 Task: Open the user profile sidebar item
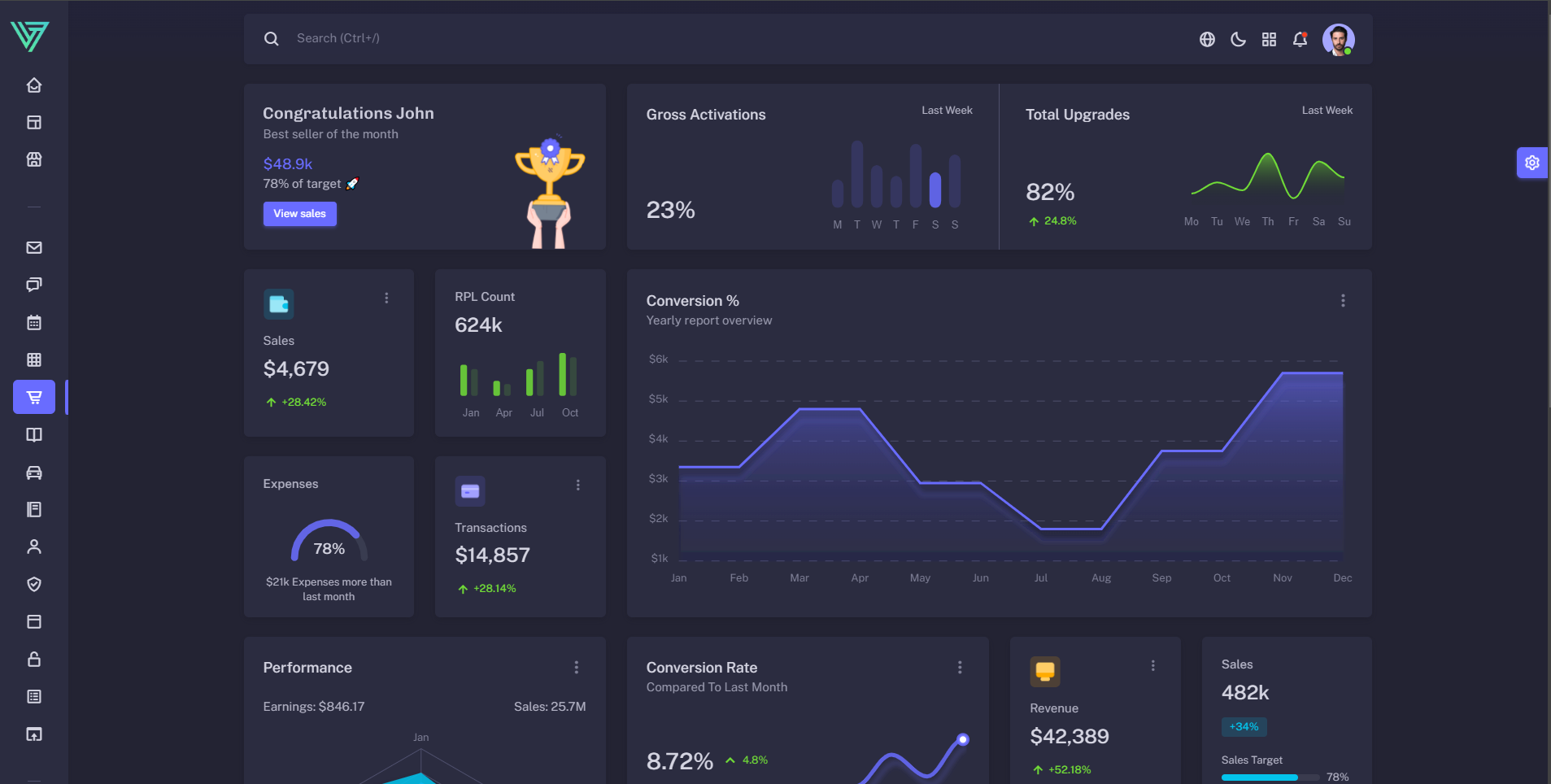[34, 547]
